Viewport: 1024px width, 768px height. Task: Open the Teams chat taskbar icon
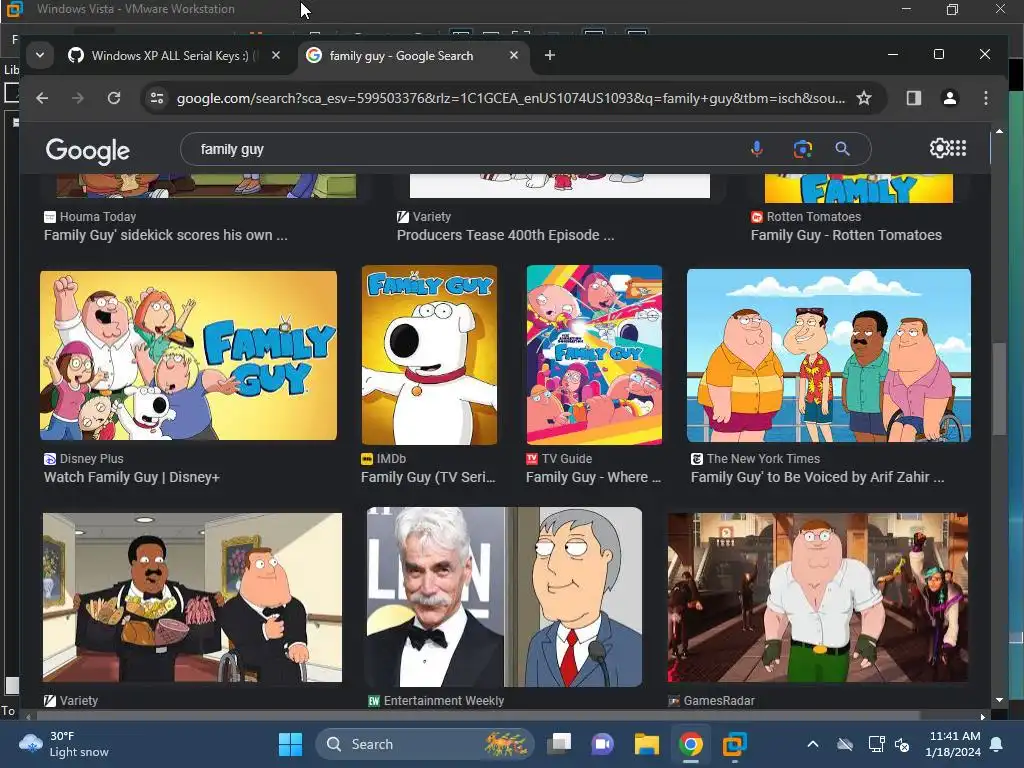(x=603, y=744)
